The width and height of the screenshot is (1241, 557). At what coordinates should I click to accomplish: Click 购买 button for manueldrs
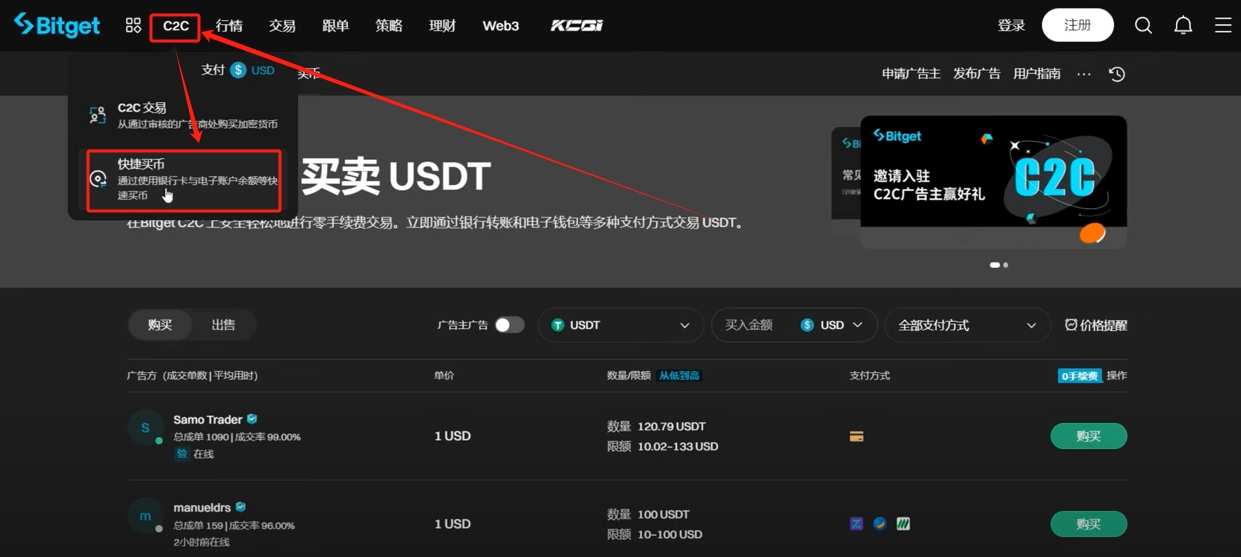pyautogui.click(x=1089, y=524)
